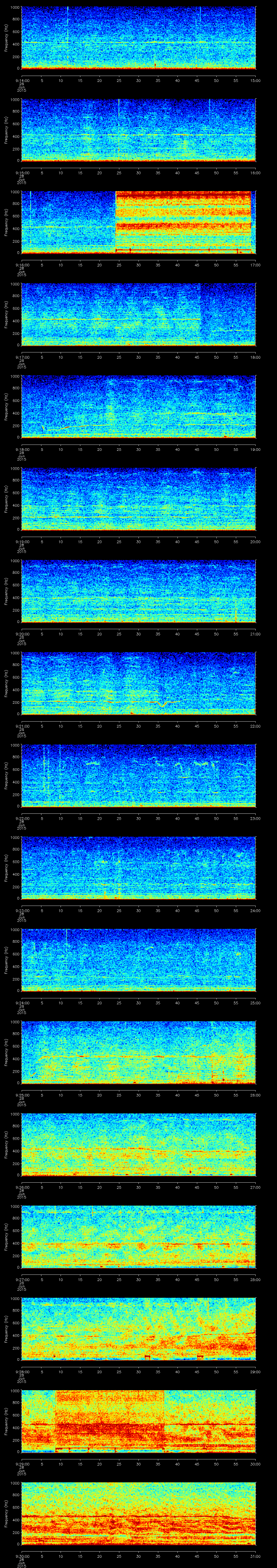
Task: Select the "9:28:00" start time label
Action: [22, 1371]
